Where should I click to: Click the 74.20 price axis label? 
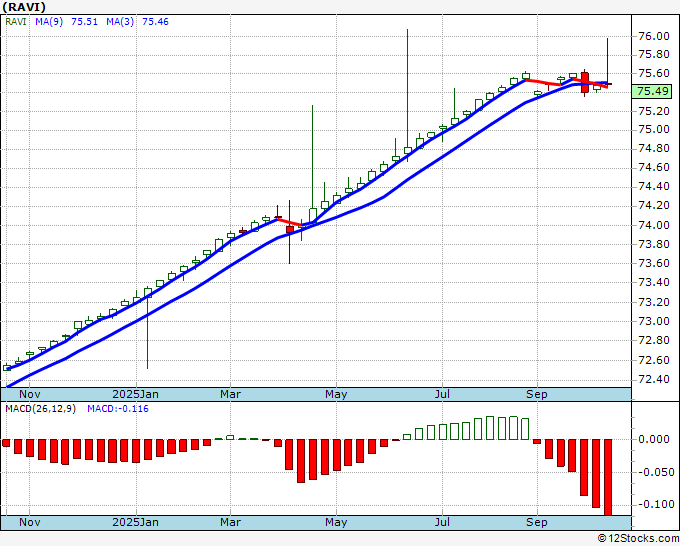654,205
